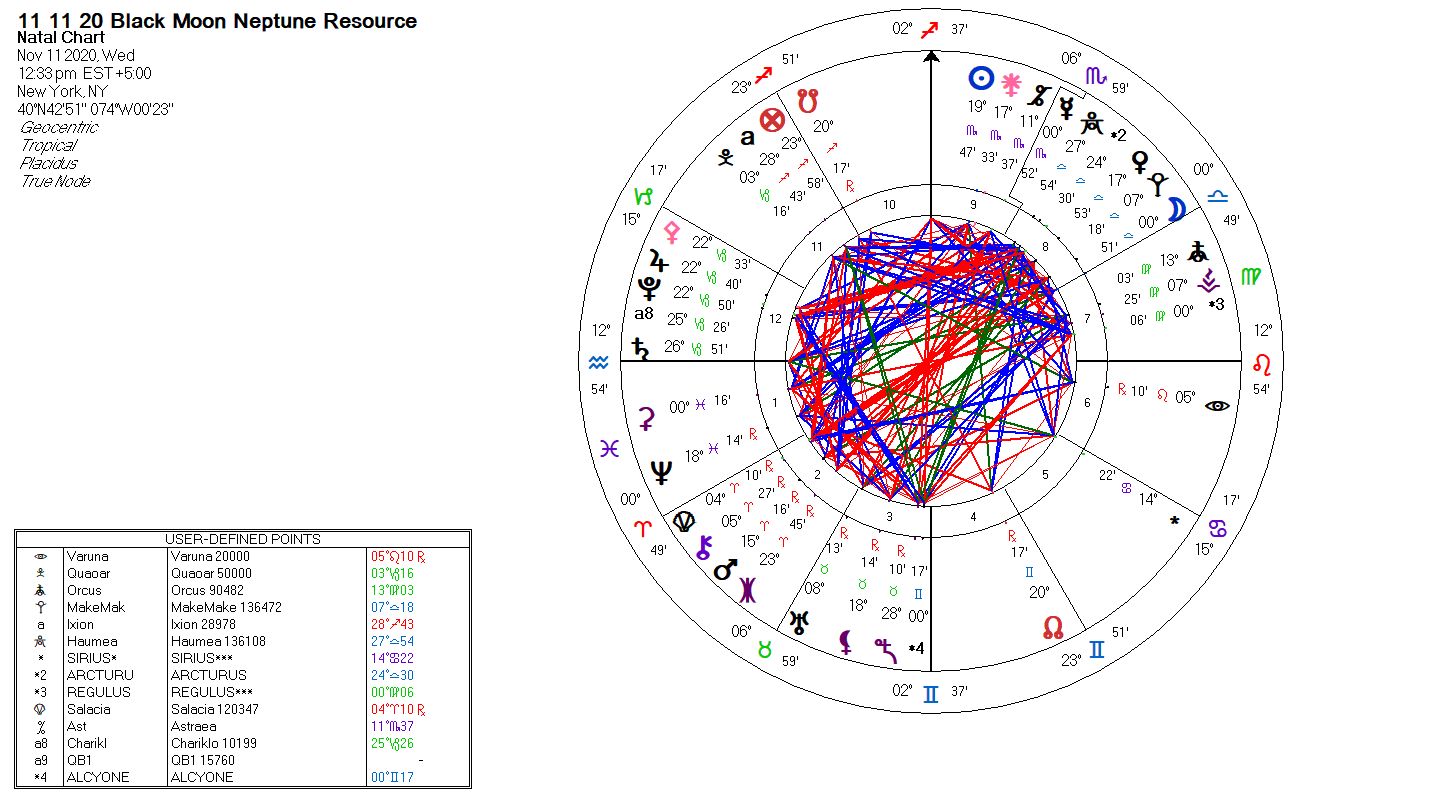The height and width of the screenshot is (797, 1437).
Task: Click the chart title Black Moon Neptune Resource
Action: point(217,21)
